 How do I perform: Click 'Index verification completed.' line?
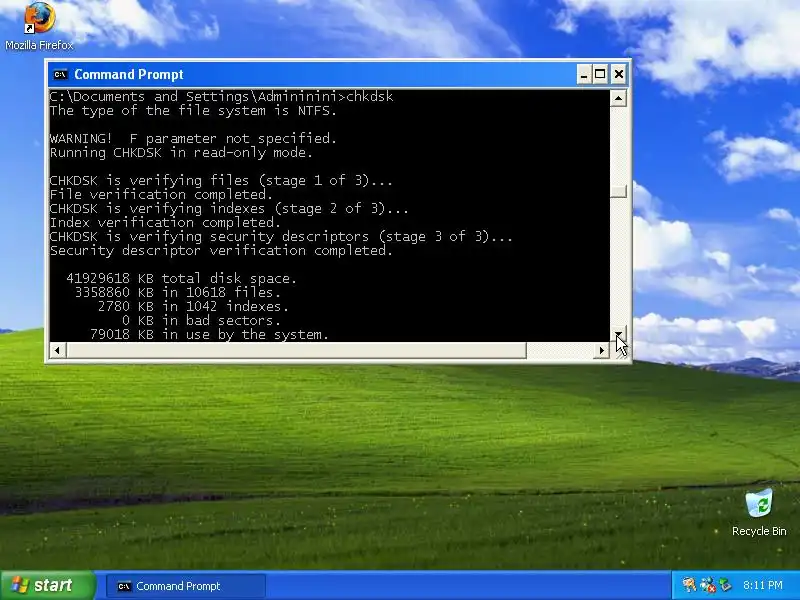click(165, 222)
